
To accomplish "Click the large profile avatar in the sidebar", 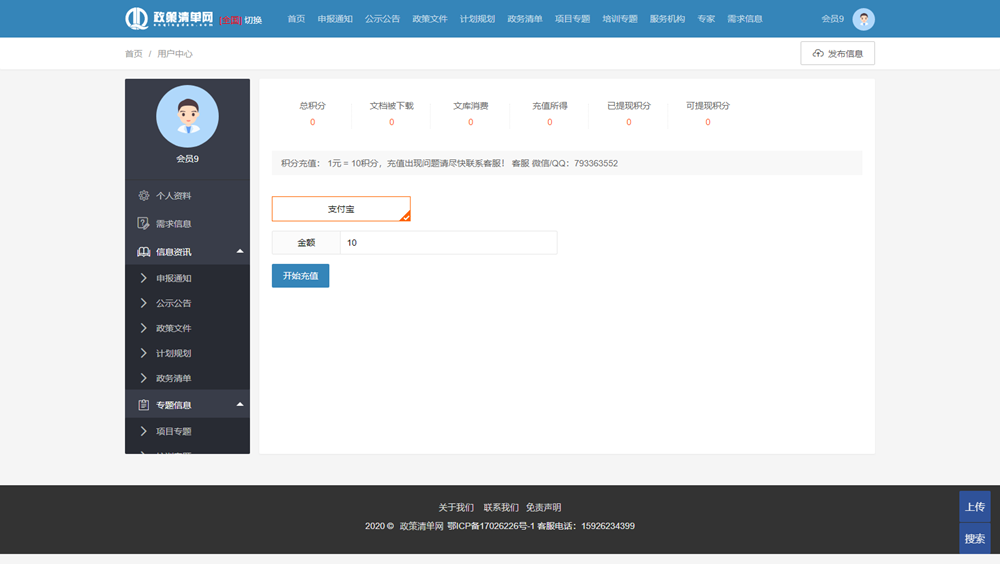I will (x=188, y=116).
